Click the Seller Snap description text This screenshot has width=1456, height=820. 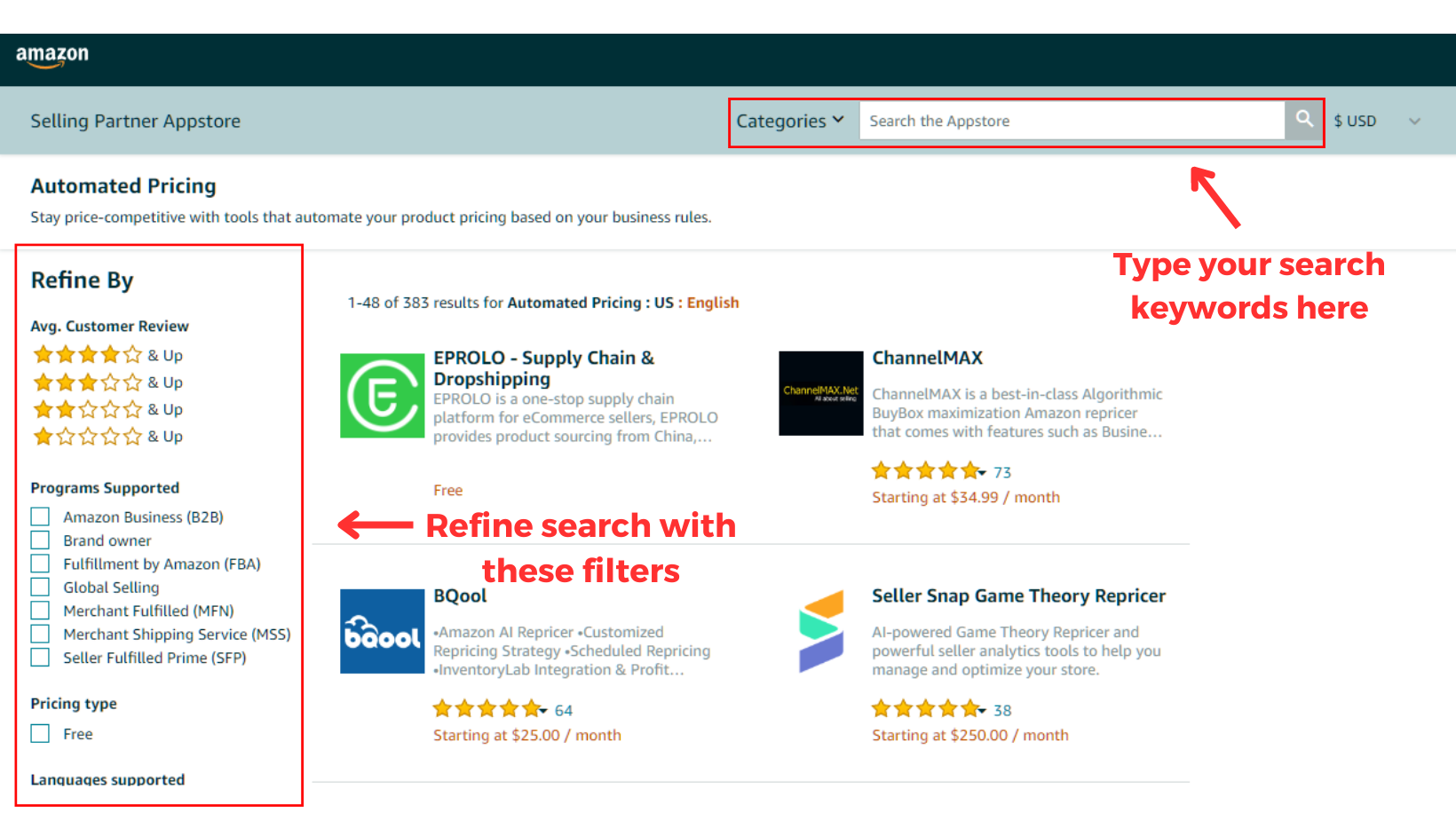click(1017, 651)
